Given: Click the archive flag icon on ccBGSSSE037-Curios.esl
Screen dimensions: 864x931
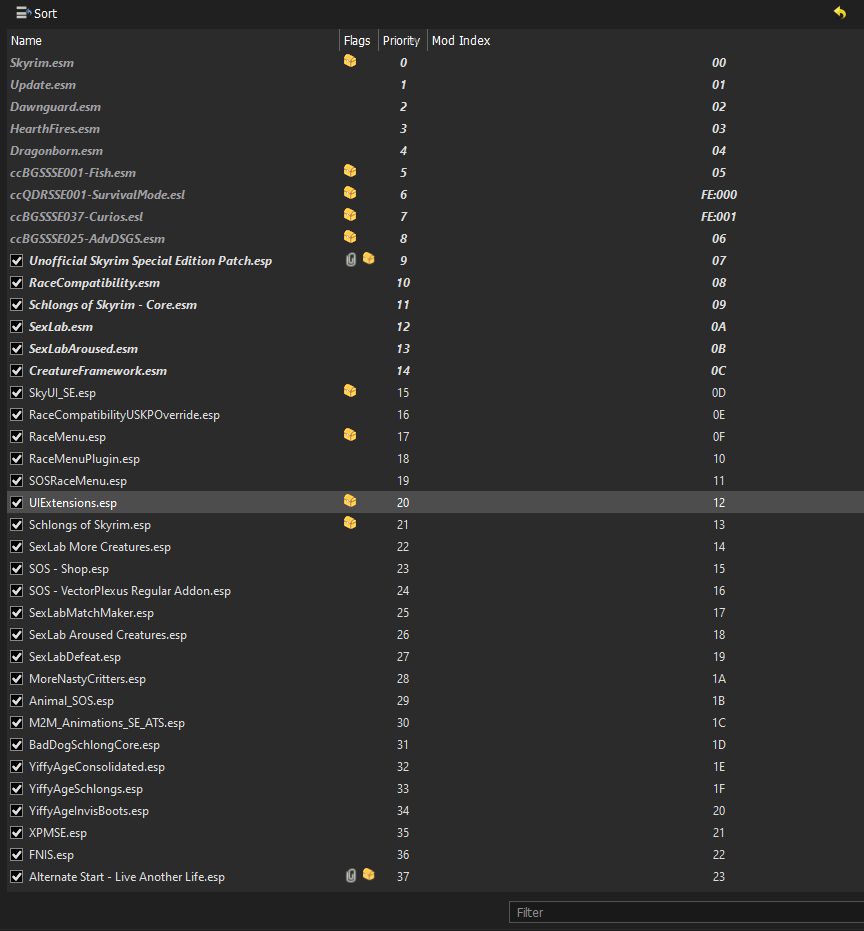Looking at the screenshot, I should [x=350, y=215].
